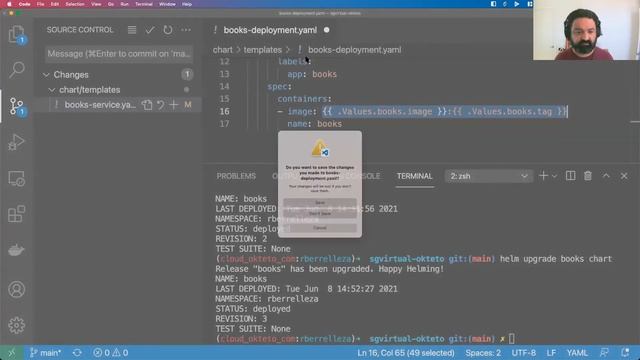
Task: Open the Selection menu
Action: pos(75,4)
